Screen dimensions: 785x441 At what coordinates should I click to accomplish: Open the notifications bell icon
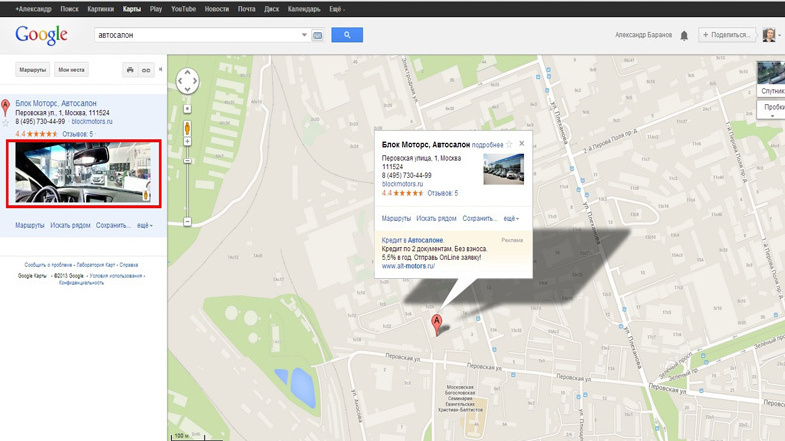pyautogui.click(x=684, y=35)
